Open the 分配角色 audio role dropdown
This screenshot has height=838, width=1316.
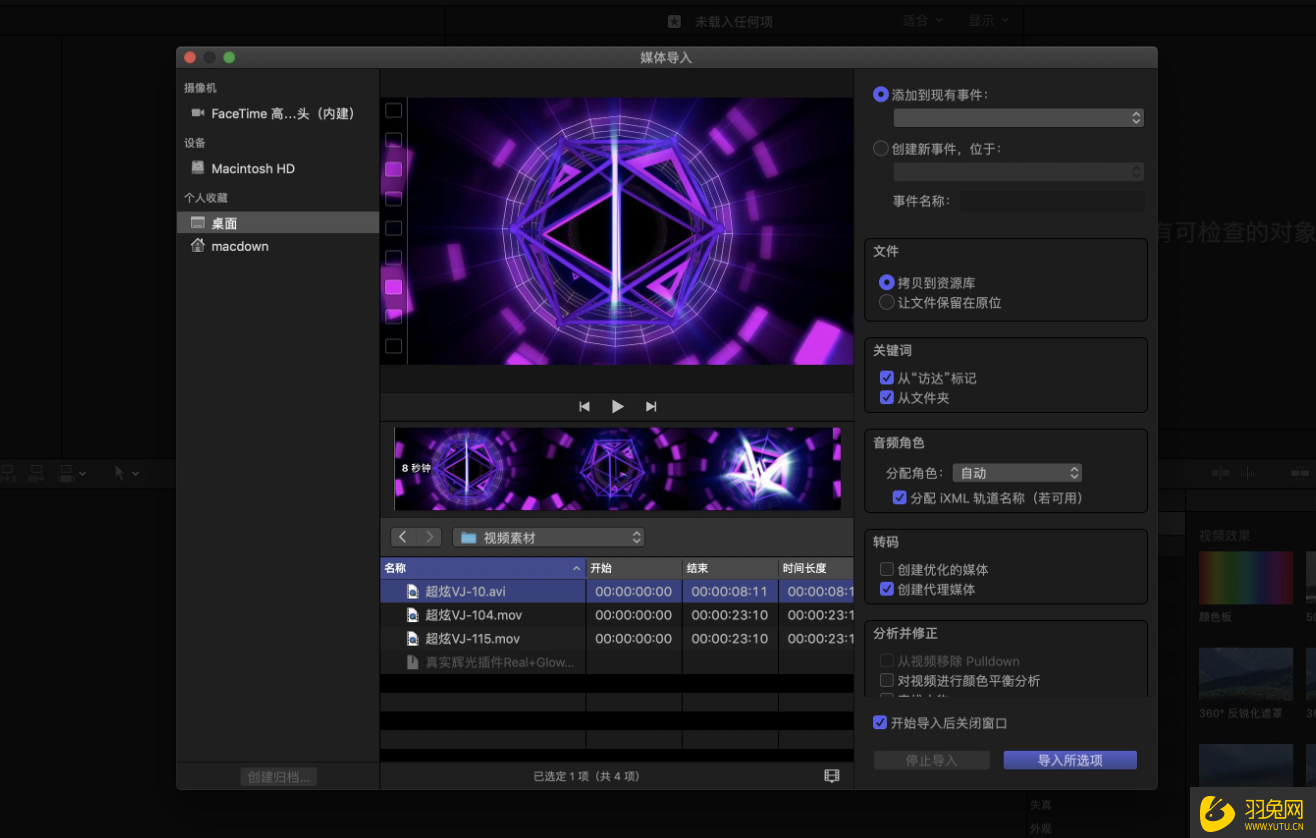pos(1017,472)
